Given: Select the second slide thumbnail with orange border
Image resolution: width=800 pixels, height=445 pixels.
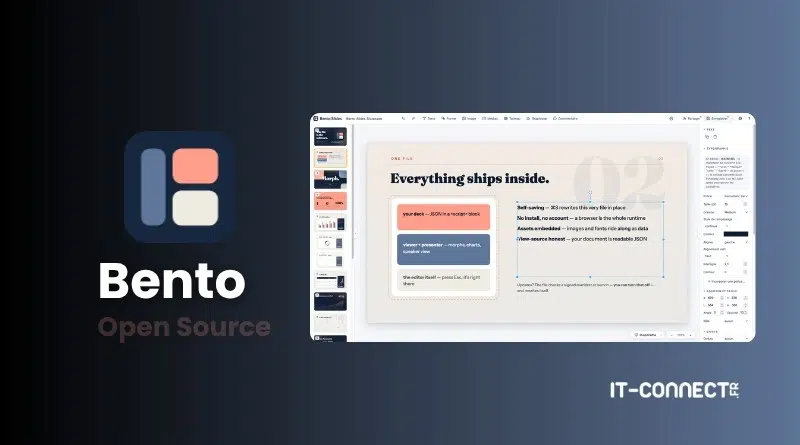Looking at the screenshot, I should click(x=330, y=158).
